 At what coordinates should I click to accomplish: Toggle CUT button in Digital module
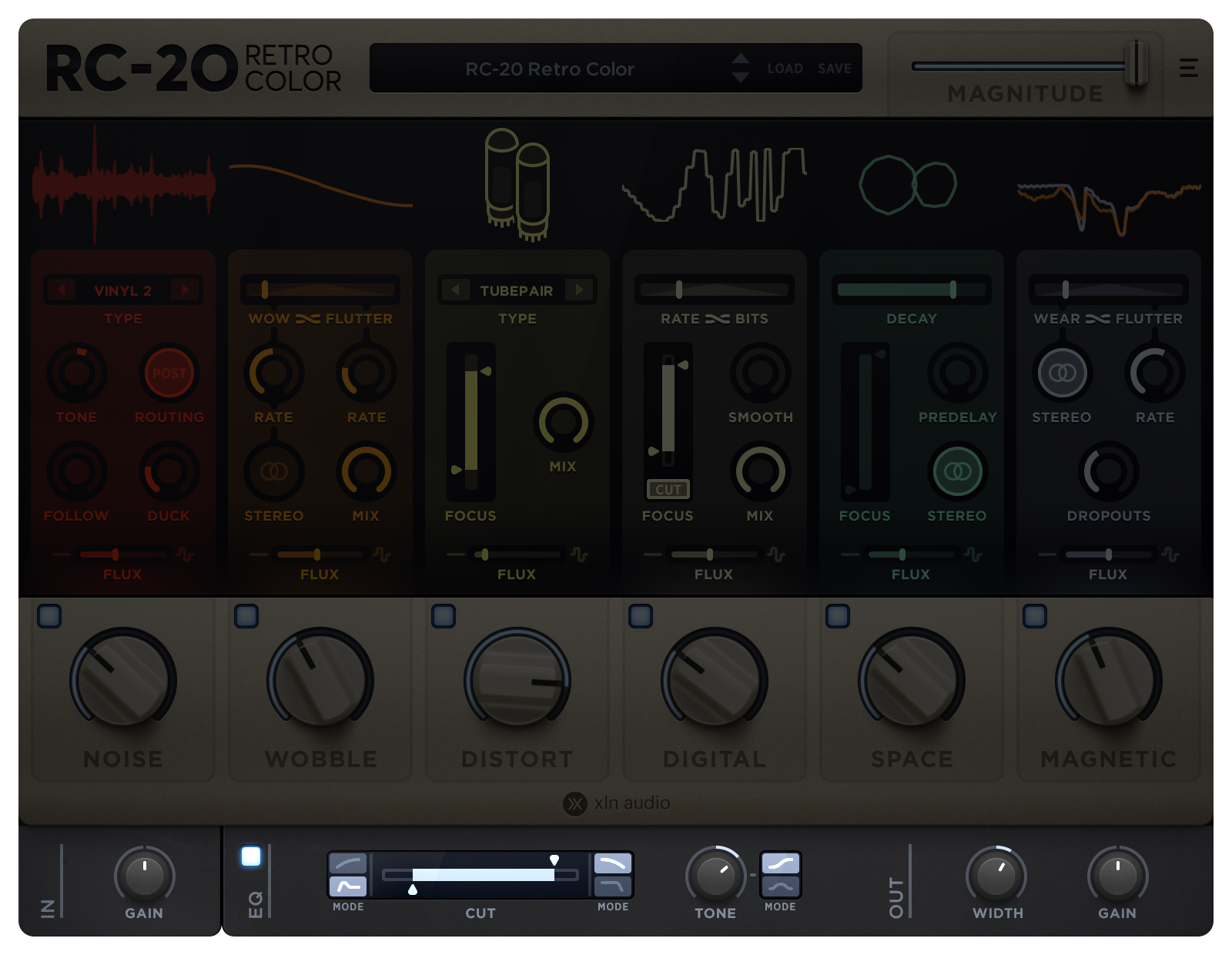click(x=668, y=489)
